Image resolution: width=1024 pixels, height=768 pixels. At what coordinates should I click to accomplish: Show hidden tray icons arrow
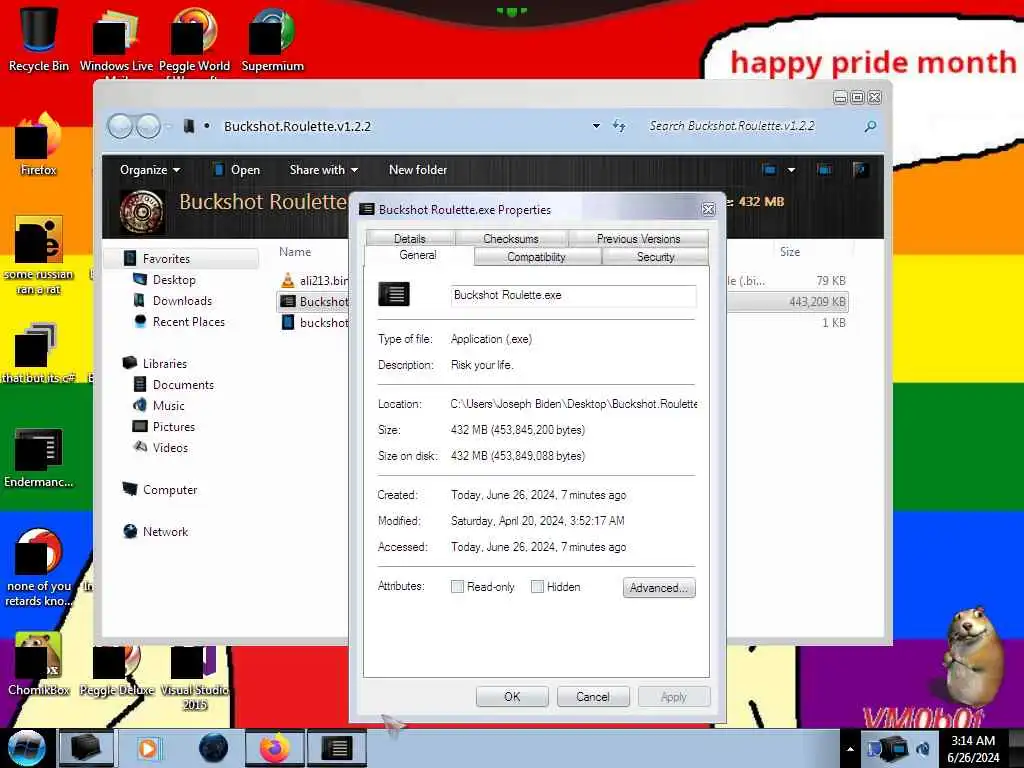point(850,749)
